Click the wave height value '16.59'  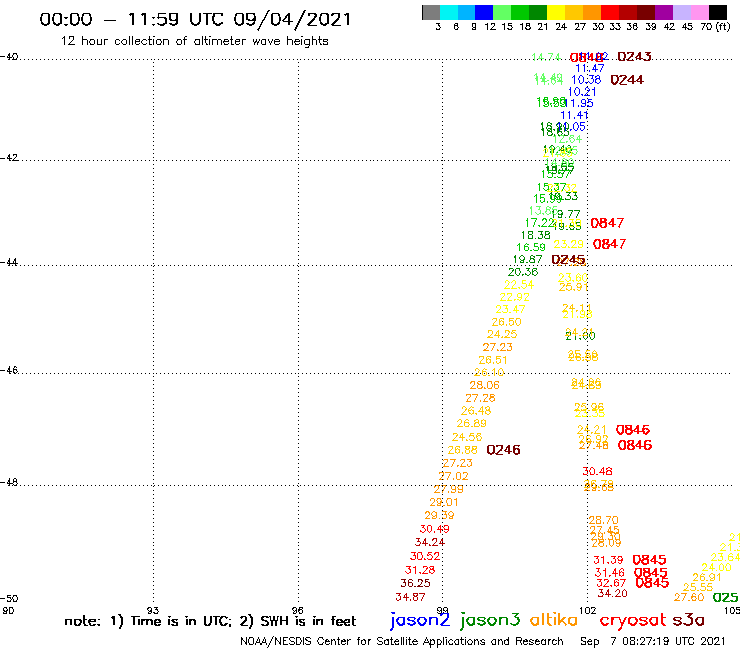click(531, 247)
